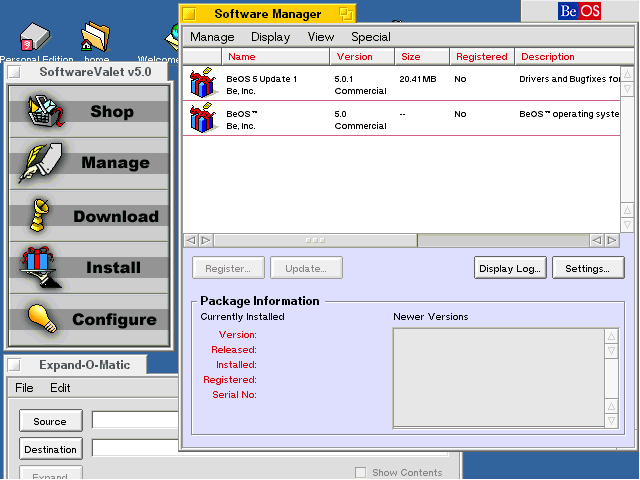Open the Expand-O-Matic File menu
640x480 pixels.
coord(24,388)
